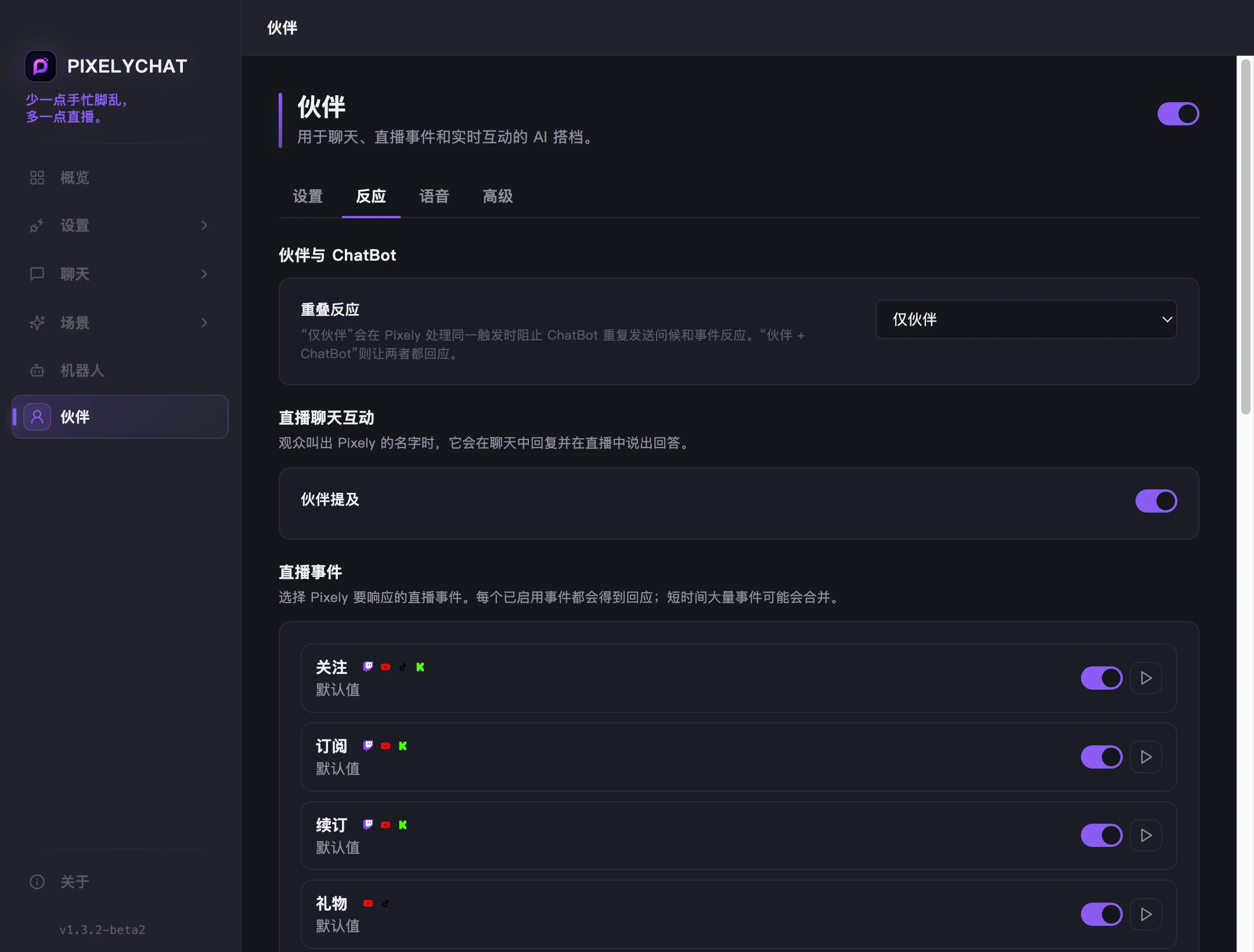Viewport: 1254px width, 952px height.
Task: Click the YouTube icon in 关注 row
Action: (385, 667)
